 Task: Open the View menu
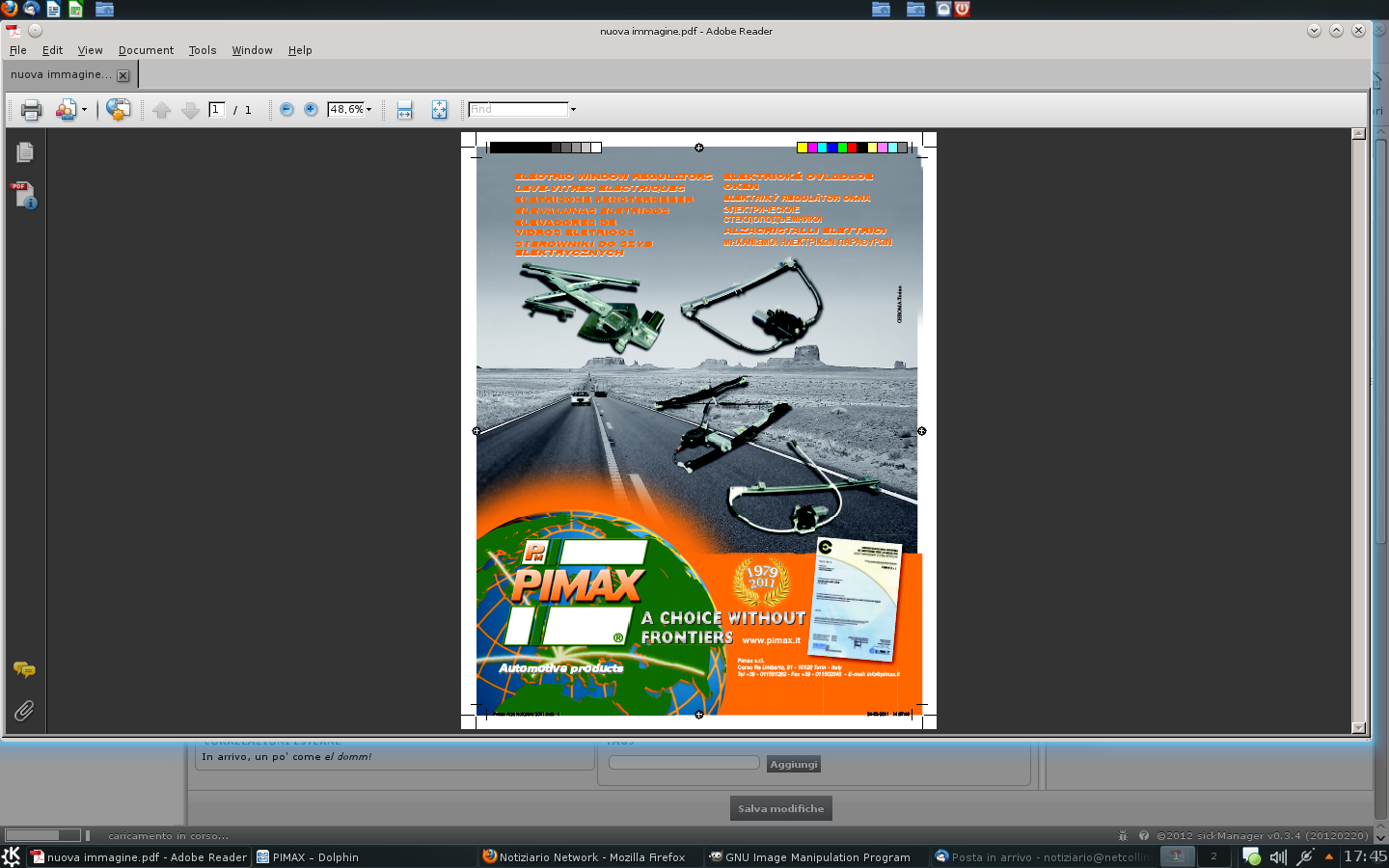90,50
